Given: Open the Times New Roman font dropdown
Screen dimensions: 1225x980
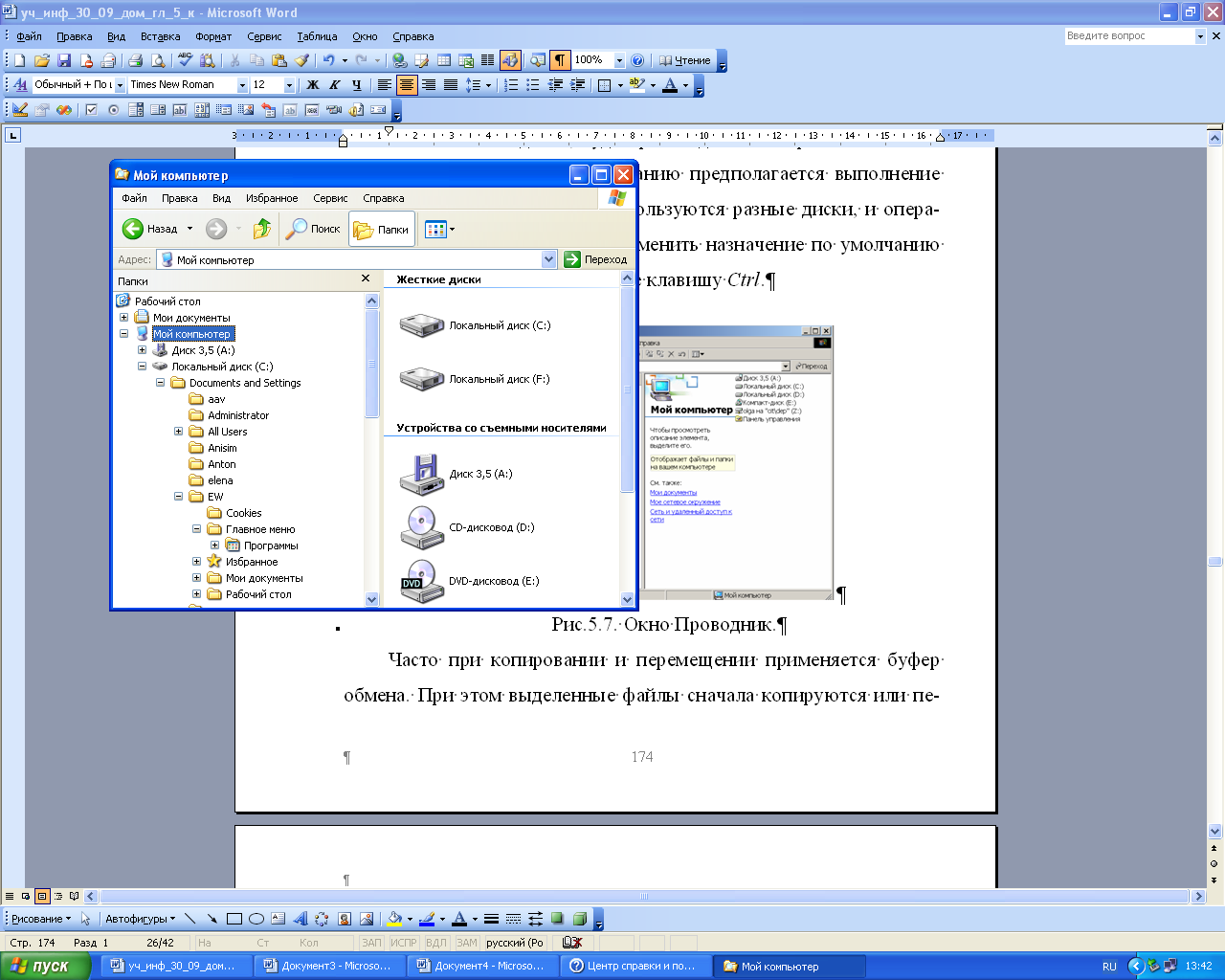Looking at the screenshot, I should (x=242, y=85).
